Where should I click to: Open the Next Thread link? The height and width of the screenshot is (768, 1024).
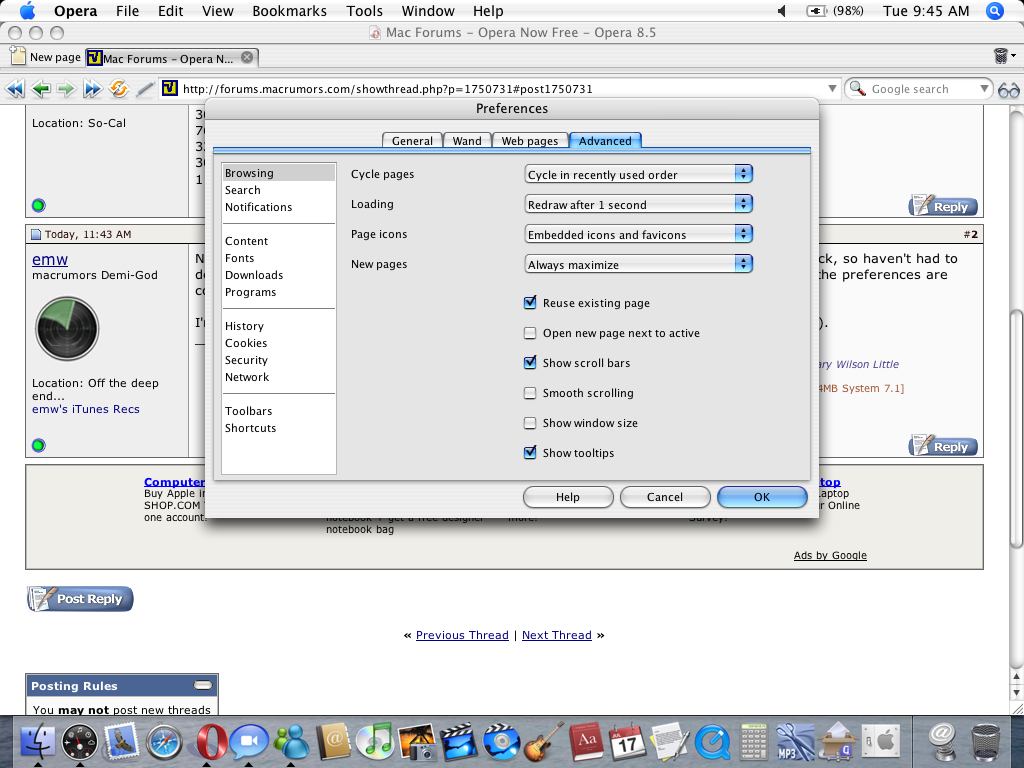[556, 635]
